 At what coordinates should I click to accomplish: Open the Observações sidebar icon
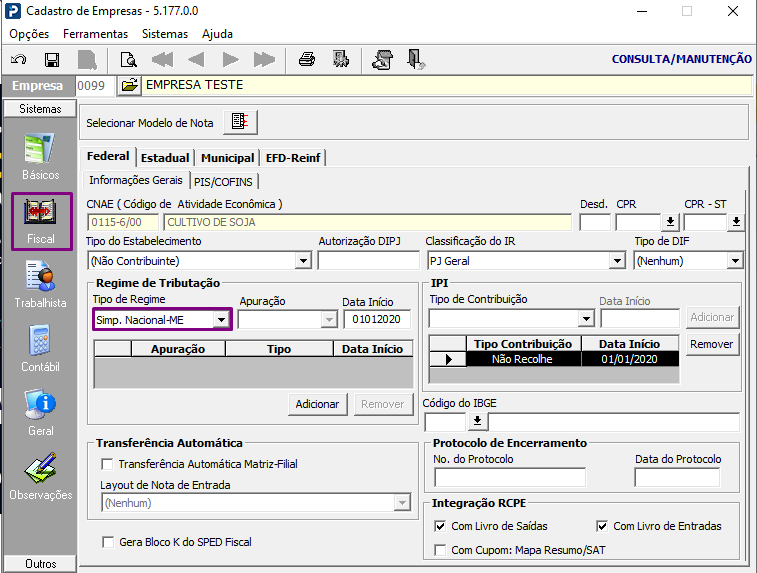click(x=40, y=476)
